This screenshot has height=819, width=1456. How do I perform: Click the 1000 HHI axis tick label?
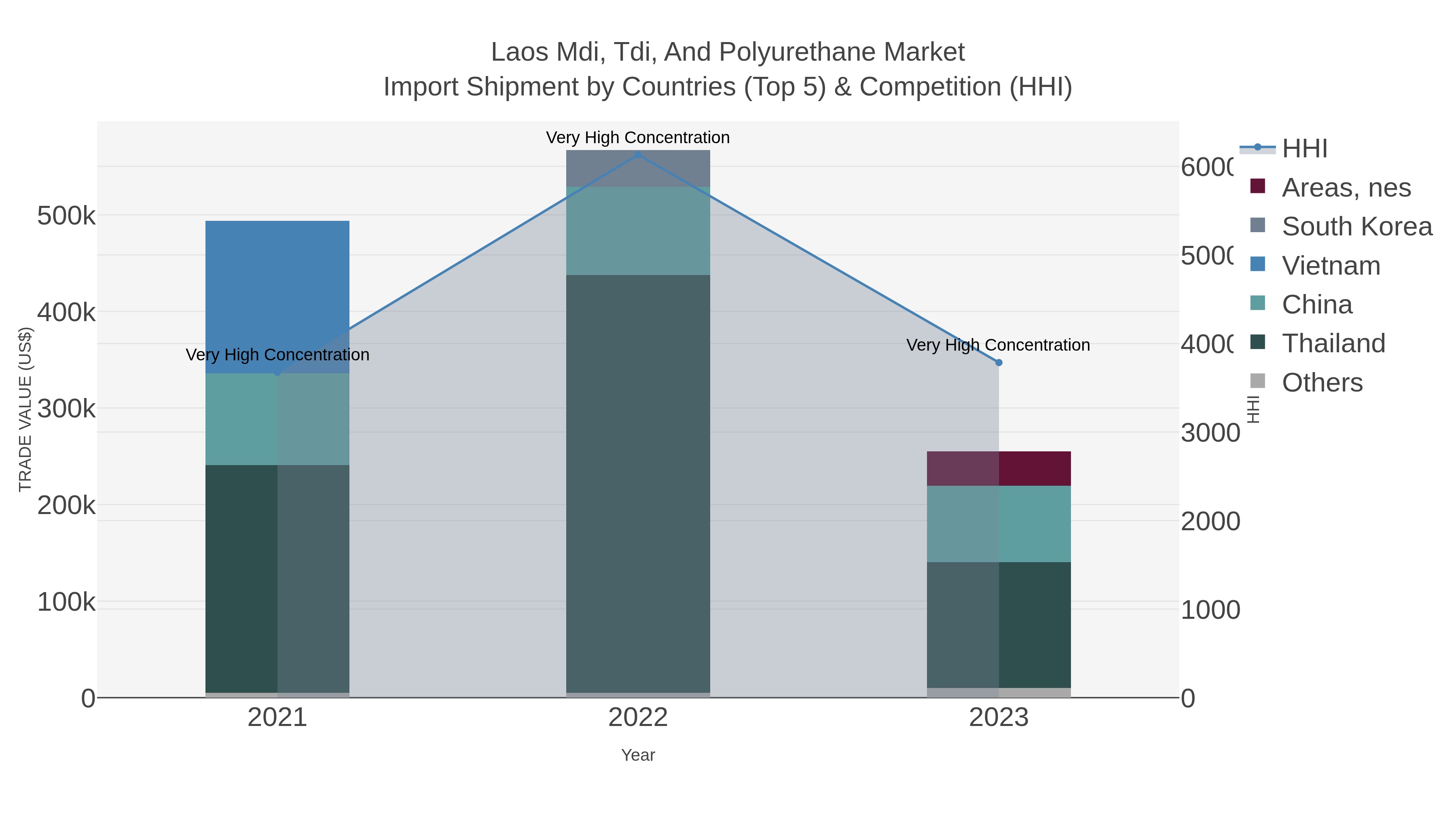coord(1210,610)
